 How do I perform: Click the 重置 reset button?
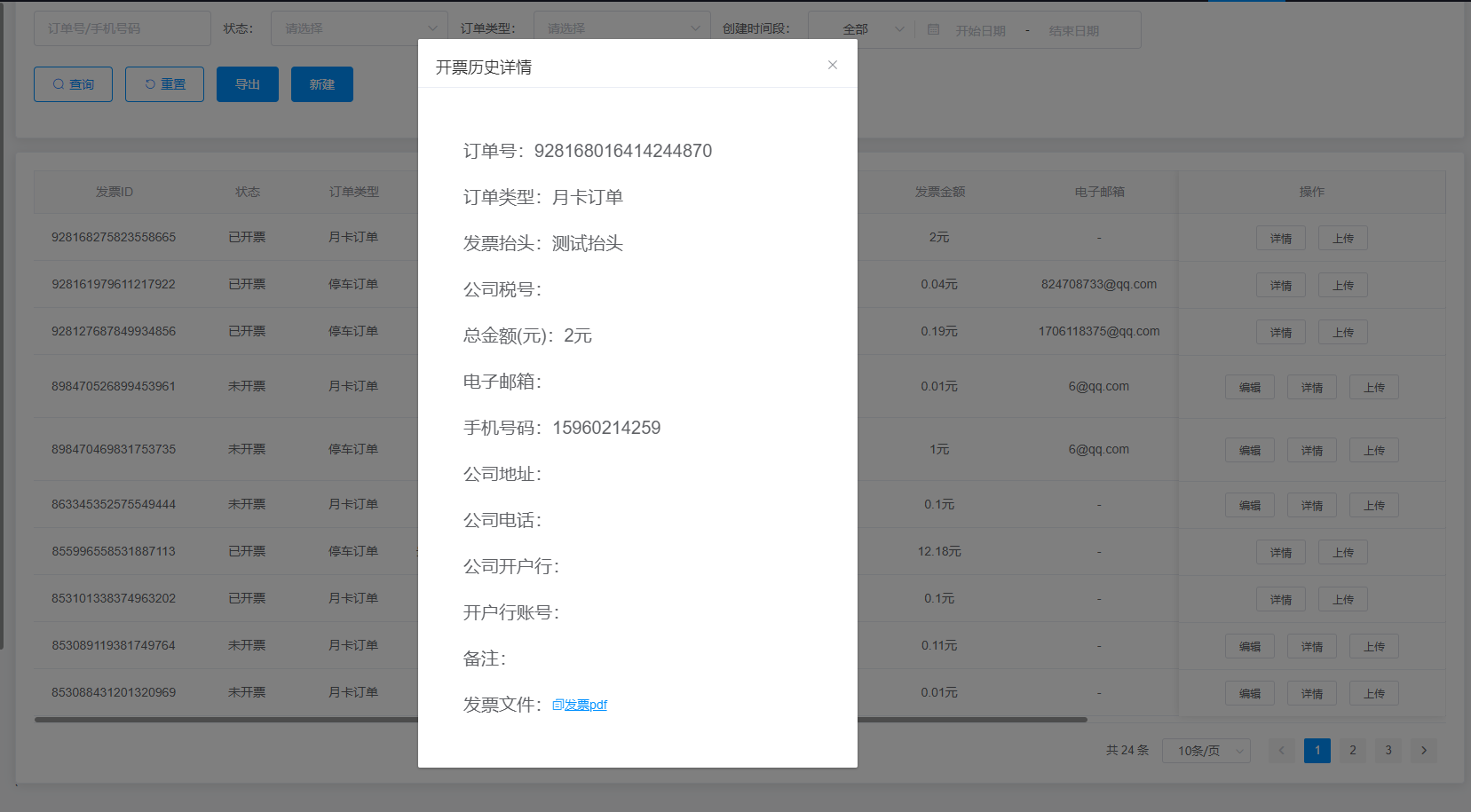tap(164, 84)
